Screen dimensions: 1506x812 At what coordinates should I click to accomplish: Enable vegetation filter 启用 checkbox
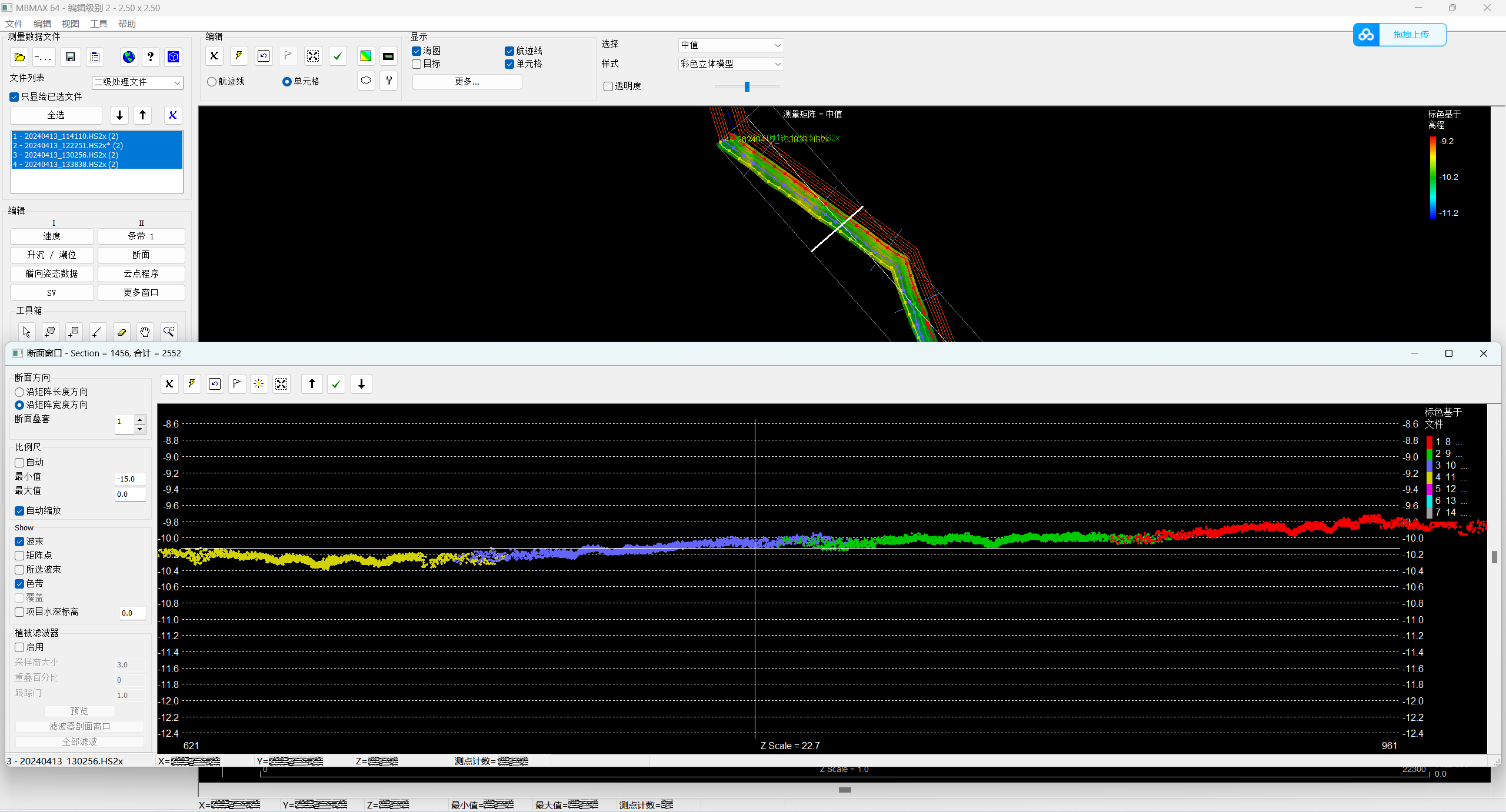click(19, 647)
